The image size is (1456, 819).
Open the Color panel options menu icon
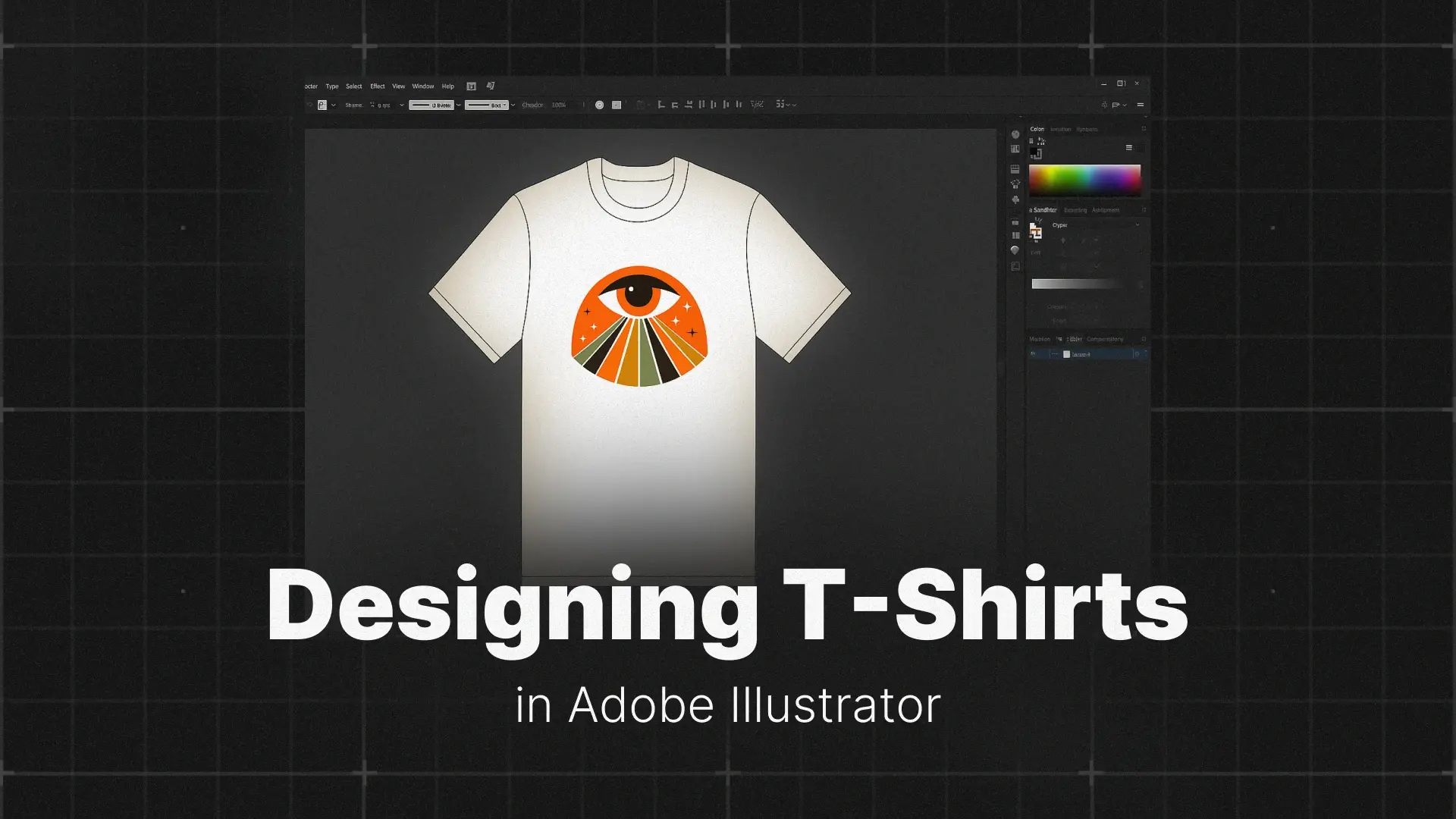tap(1128, 148)
